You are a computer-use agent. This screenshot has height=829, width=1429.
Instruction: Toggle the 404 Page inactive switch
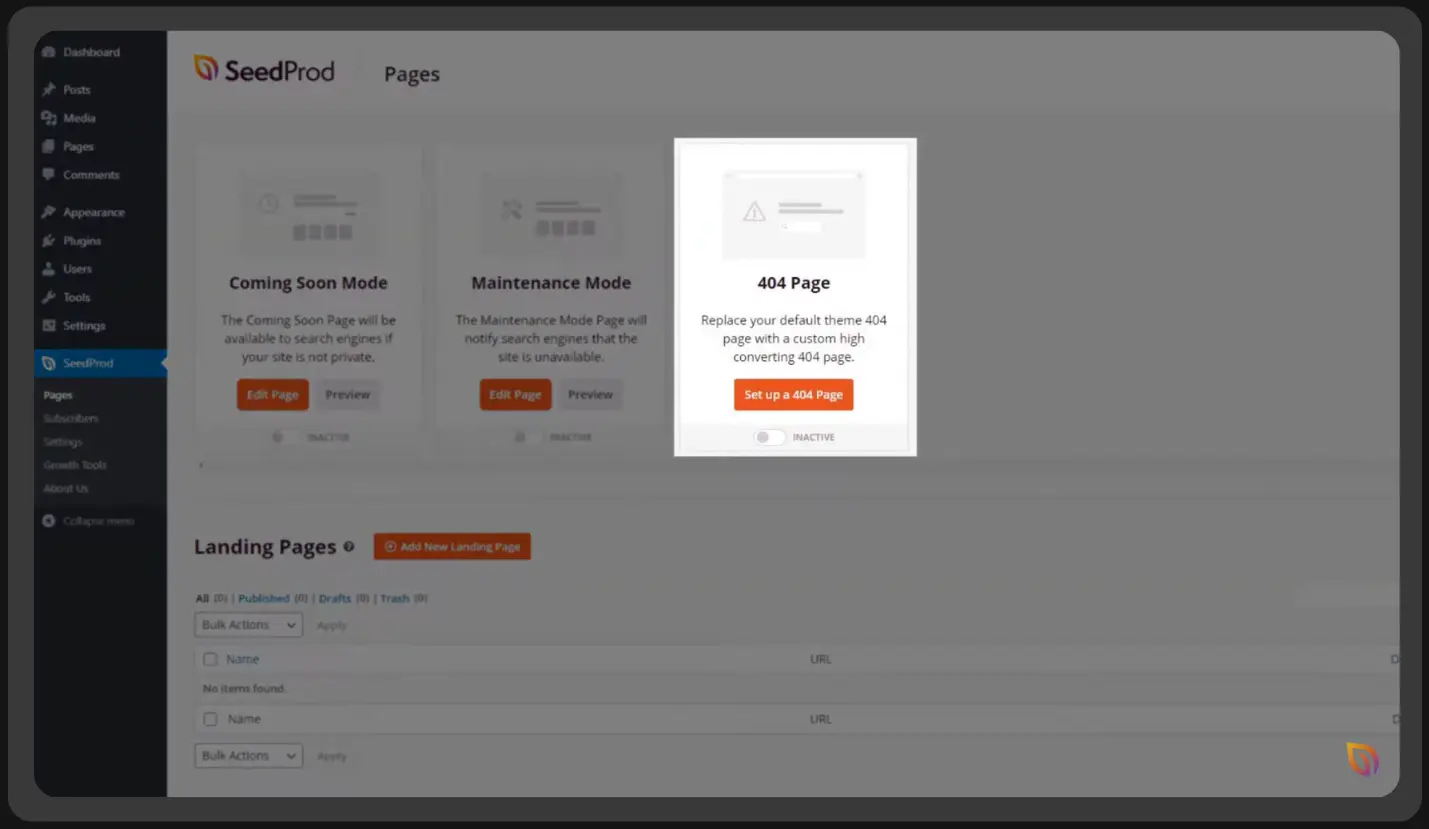(769, 437)
